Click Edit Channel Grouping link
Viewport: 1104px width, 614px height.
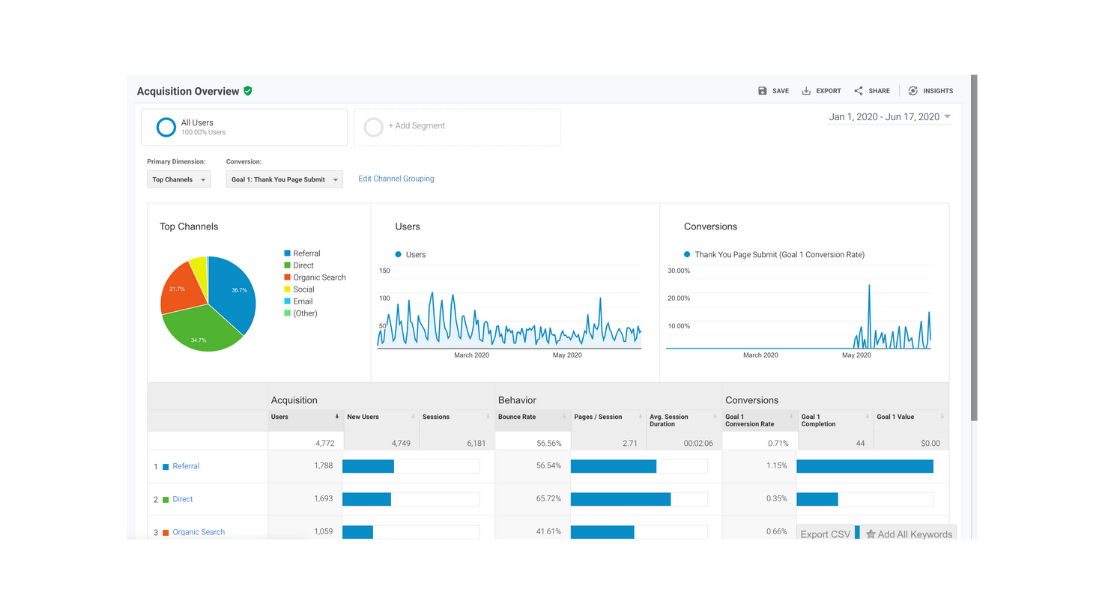pyautogui.click(x=396, y=179)
